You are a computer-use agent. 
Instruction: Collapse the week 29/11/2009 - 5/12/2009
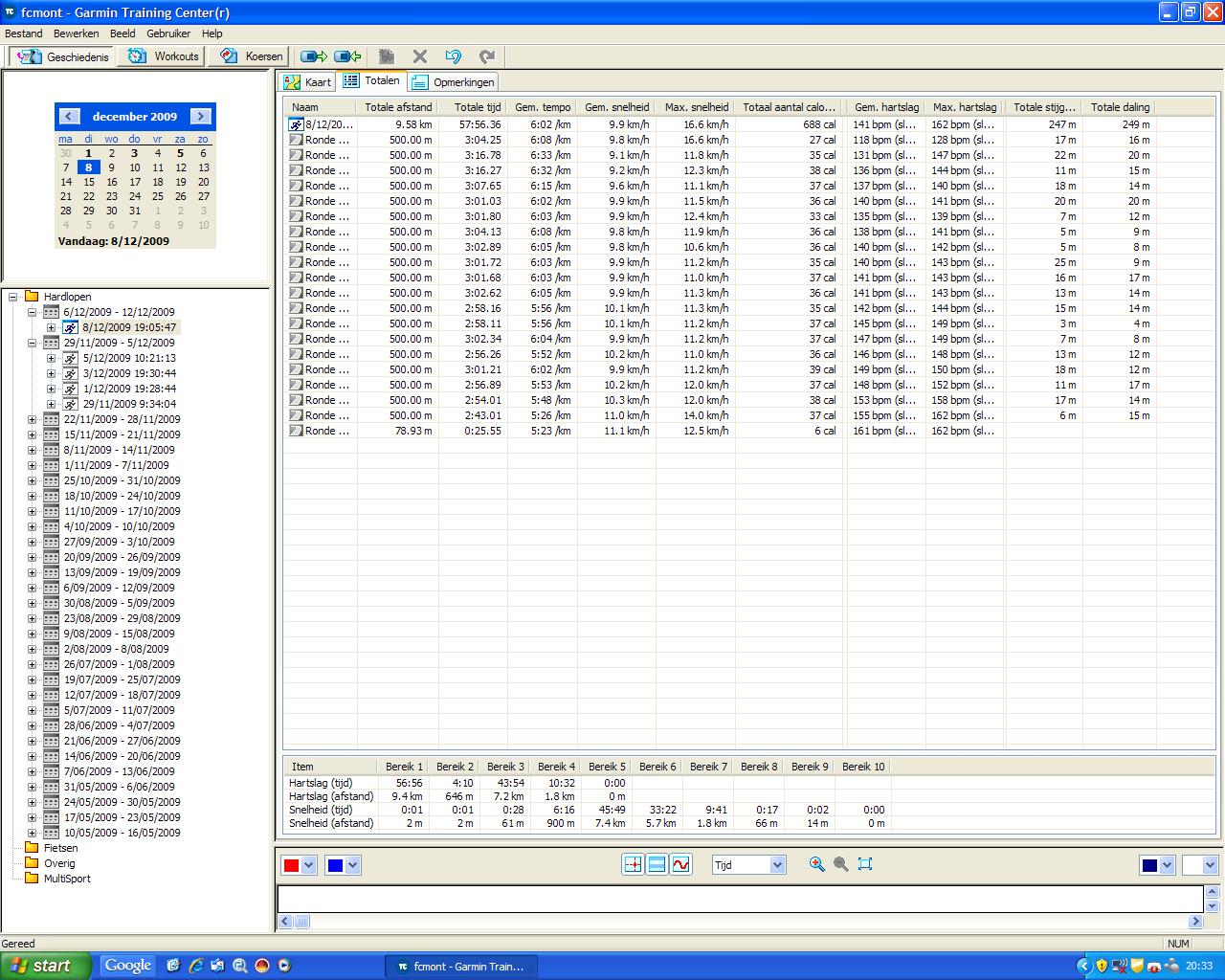coord(32,343)
